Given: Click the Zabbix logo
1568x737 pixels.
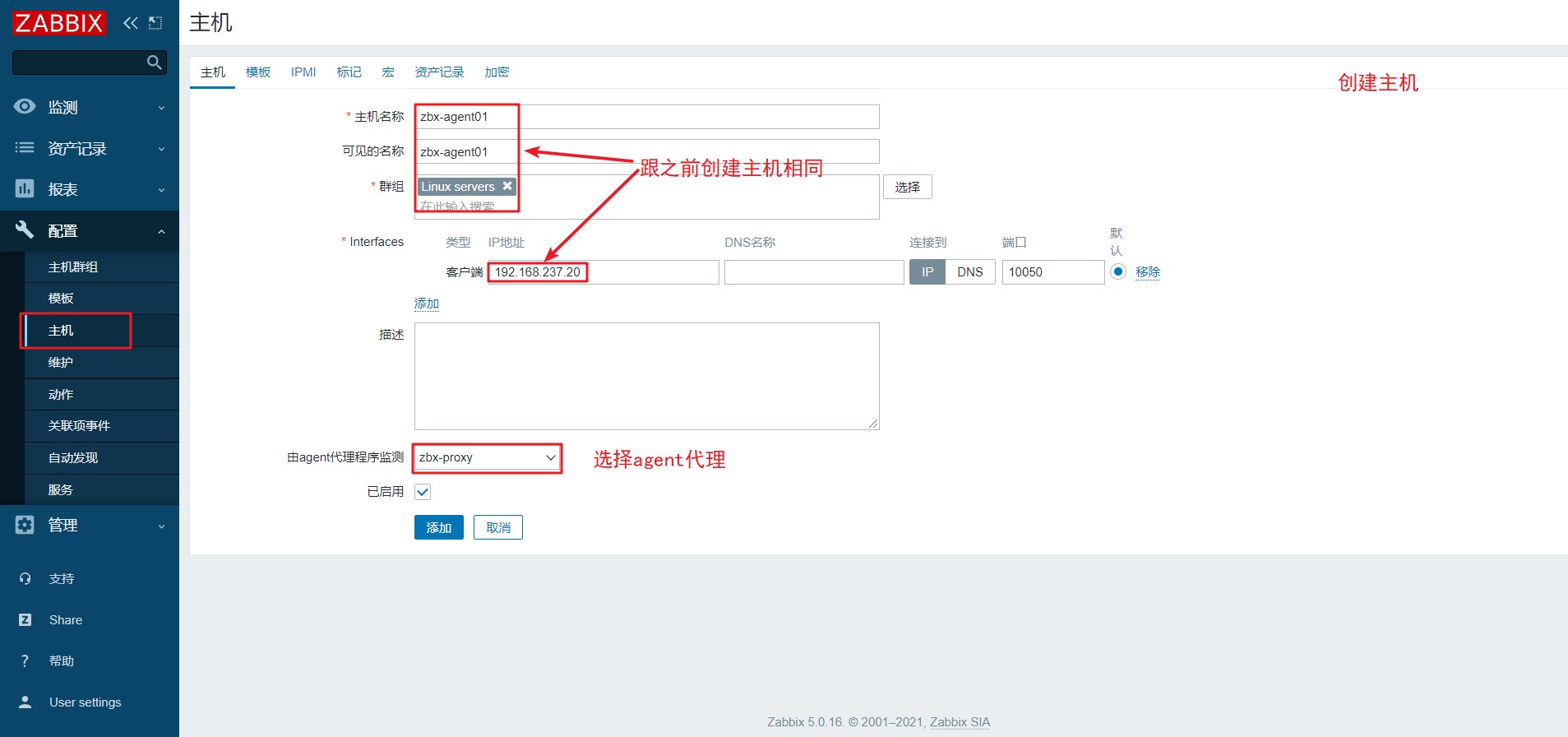Looking at the screenshot, I should point(59,22).
